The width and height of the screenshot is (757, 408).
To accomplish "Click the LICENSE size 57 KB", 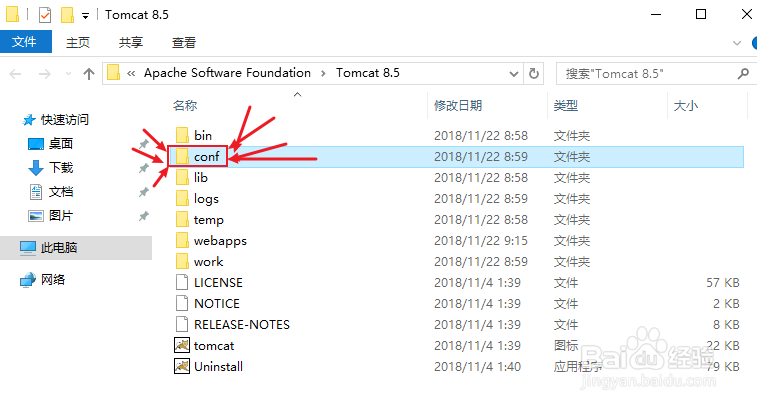I will (723, 282).
